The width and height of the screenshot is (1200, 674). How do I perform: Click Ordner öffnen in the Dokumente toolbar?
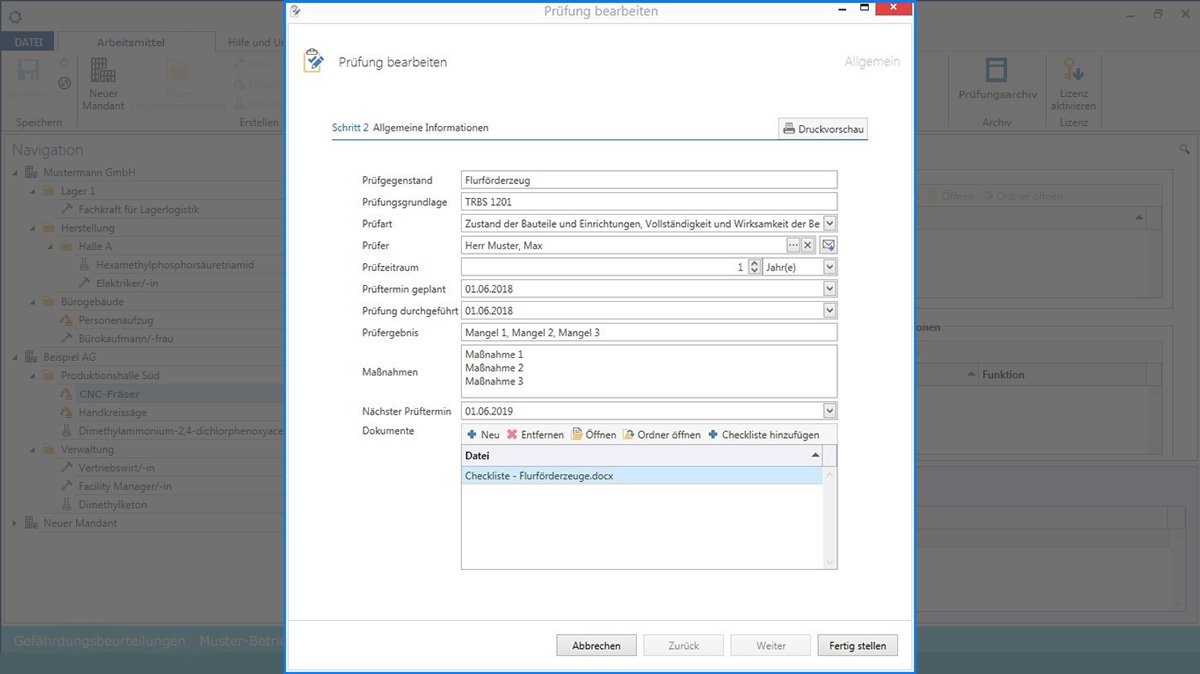click(662, 435)
